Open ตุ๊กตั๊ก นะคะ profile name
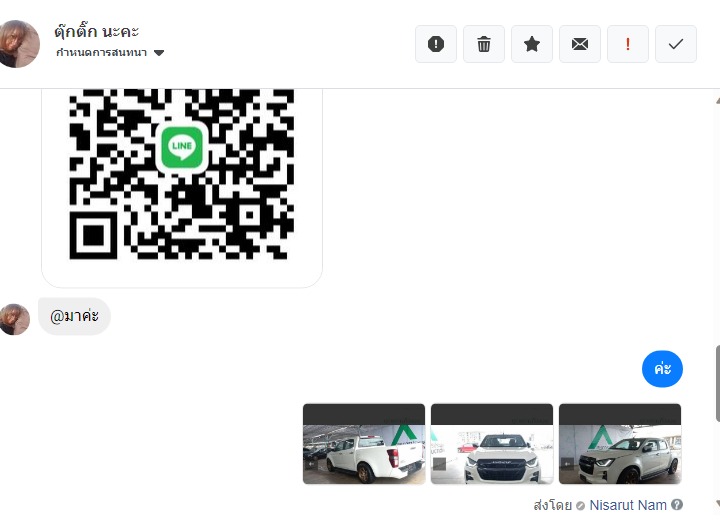 coord(96,31)
